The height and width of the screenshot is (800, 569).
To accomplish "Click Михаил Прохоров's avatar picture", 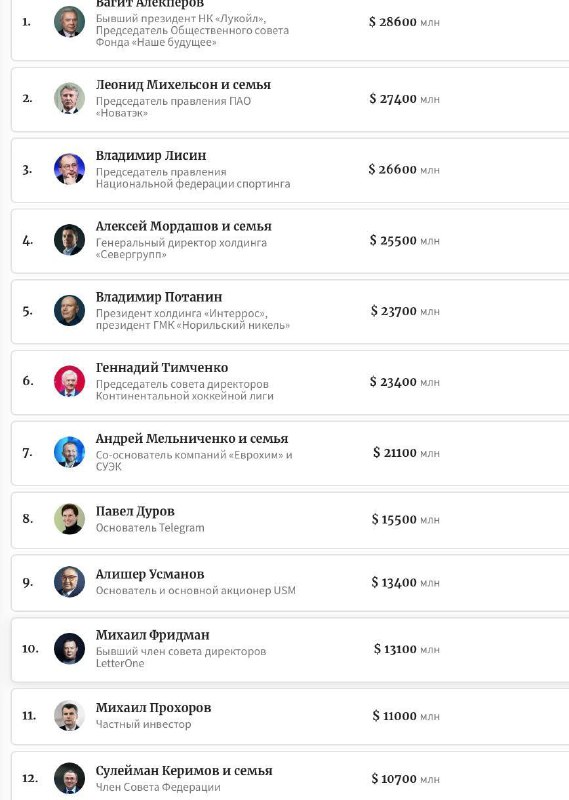I will tap(69, 715).
